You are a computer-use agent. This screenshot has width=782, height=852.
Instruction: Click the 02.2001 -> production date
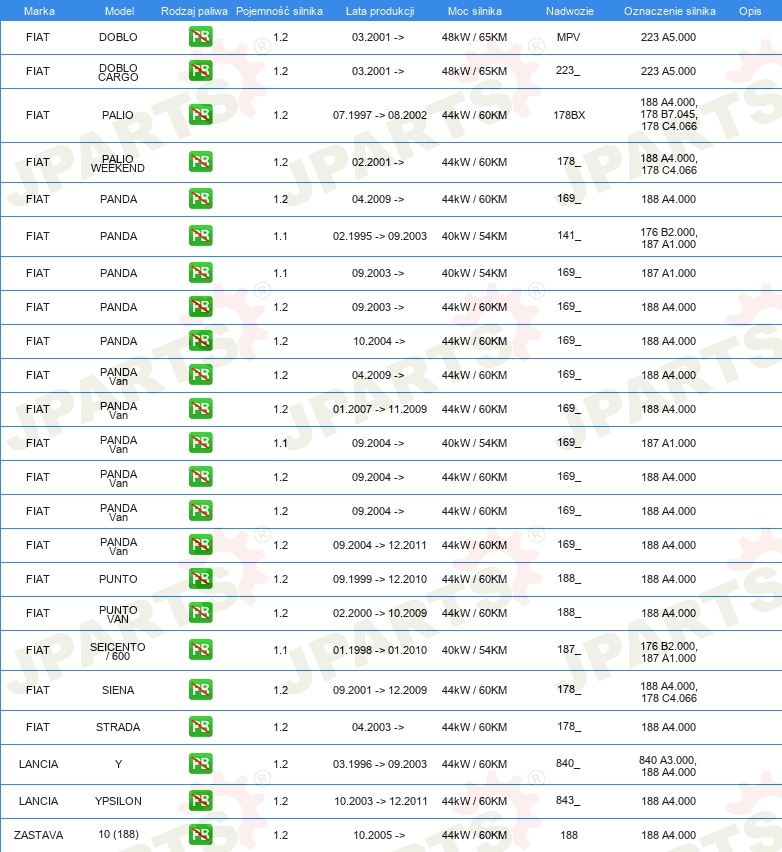[378, 162]
